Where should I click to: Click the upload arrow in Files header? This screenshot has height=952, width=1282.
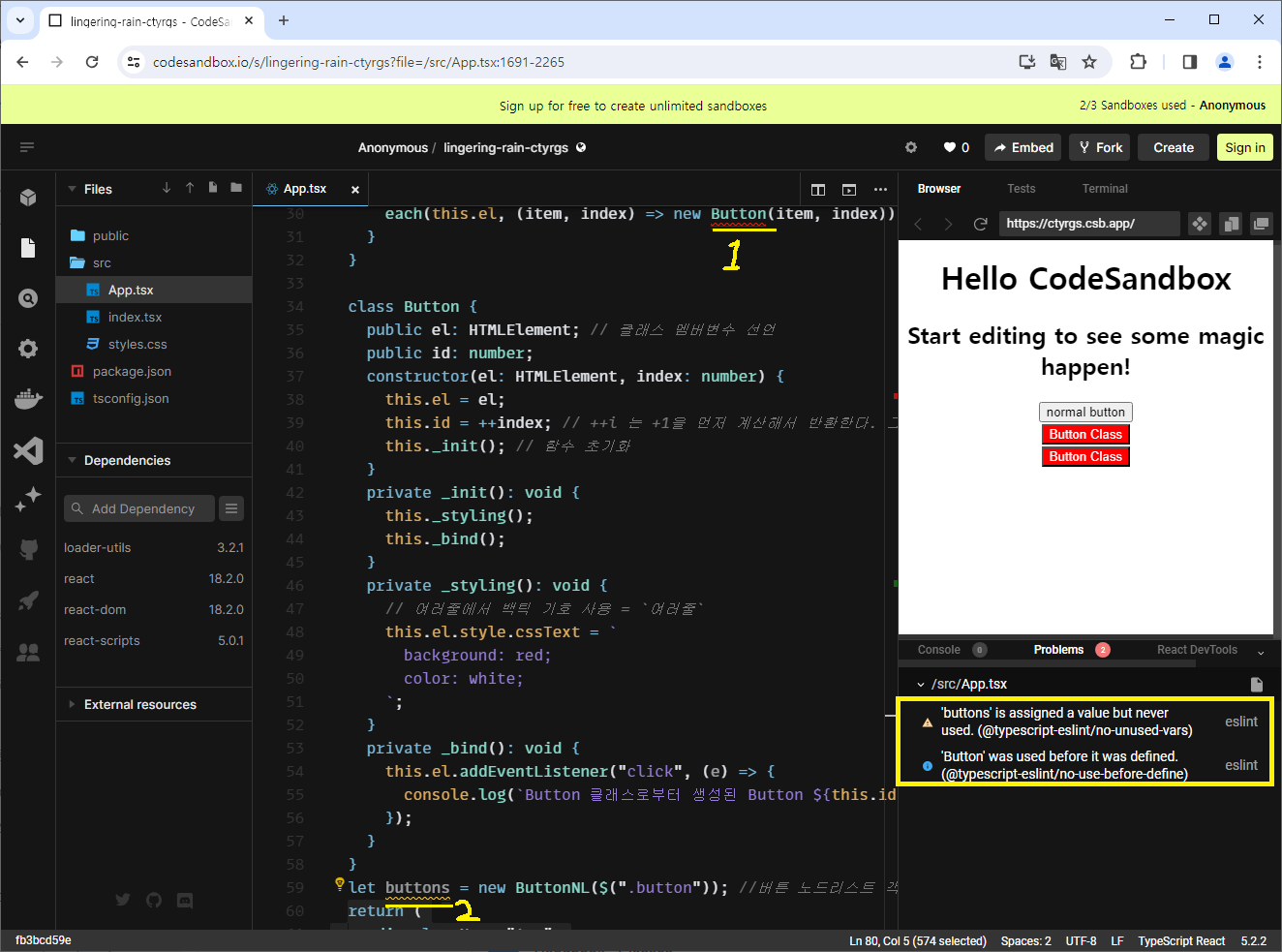(x=190, y=188)
